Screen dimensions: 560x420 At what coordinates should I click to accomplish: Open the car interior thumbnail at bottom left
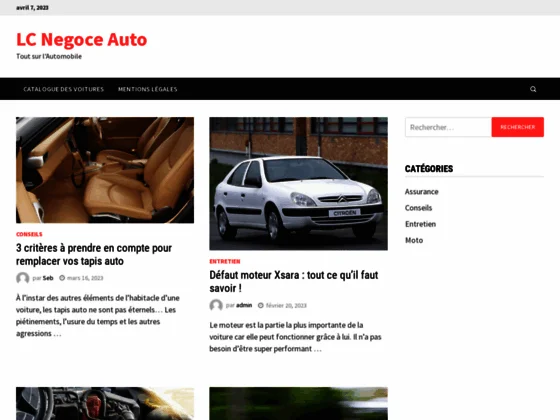[105, 403]
